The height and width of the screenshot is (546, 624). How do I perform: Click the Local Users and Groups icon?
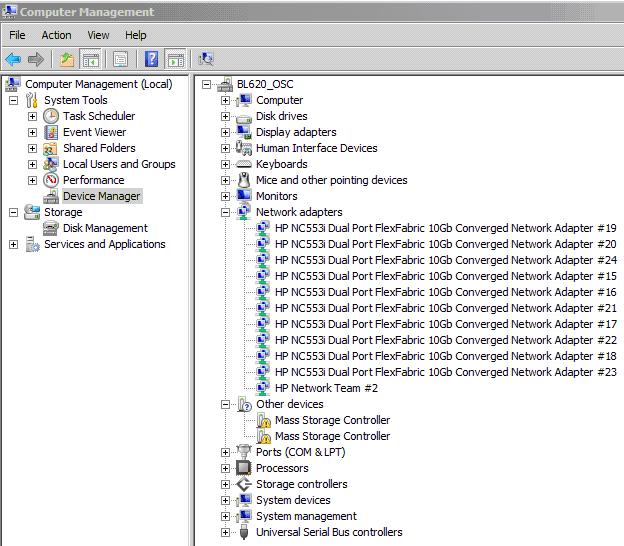click(x=51, y=164)
